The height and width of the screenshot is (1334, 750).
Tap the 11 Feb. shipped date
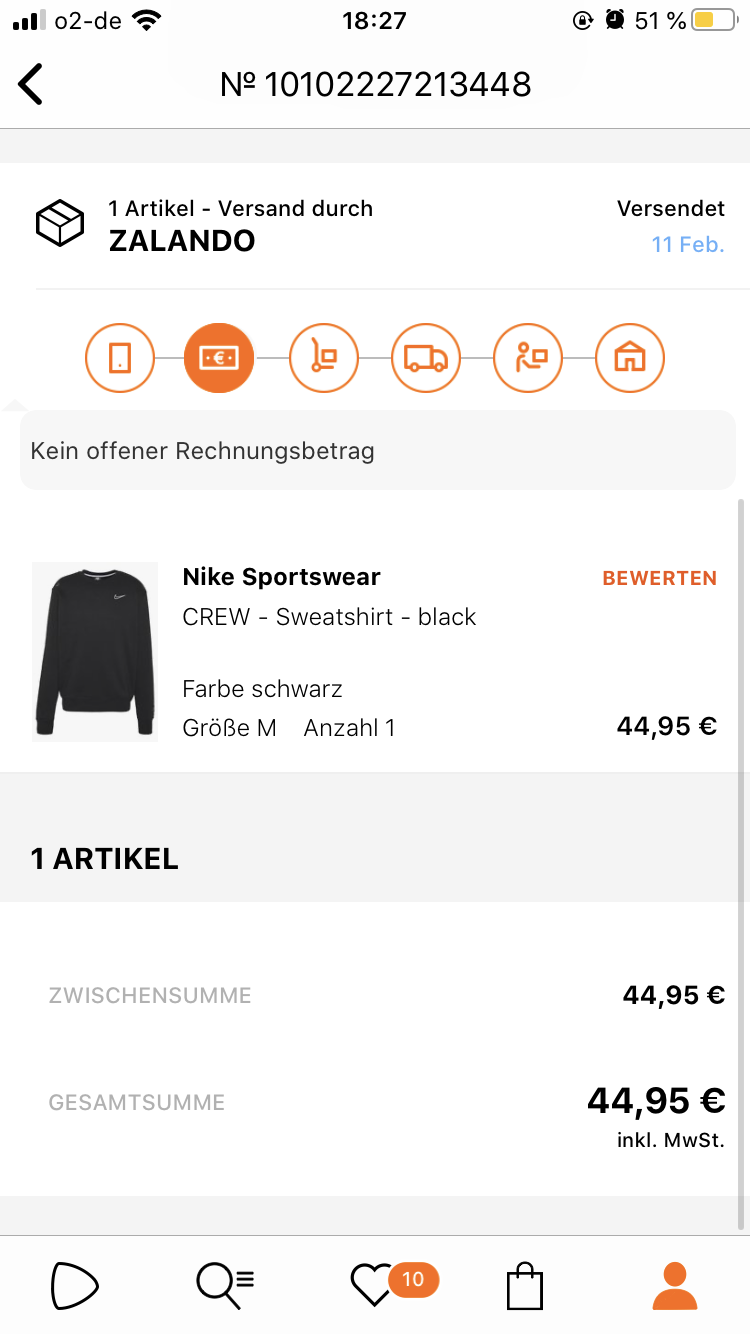click(687, 244)
